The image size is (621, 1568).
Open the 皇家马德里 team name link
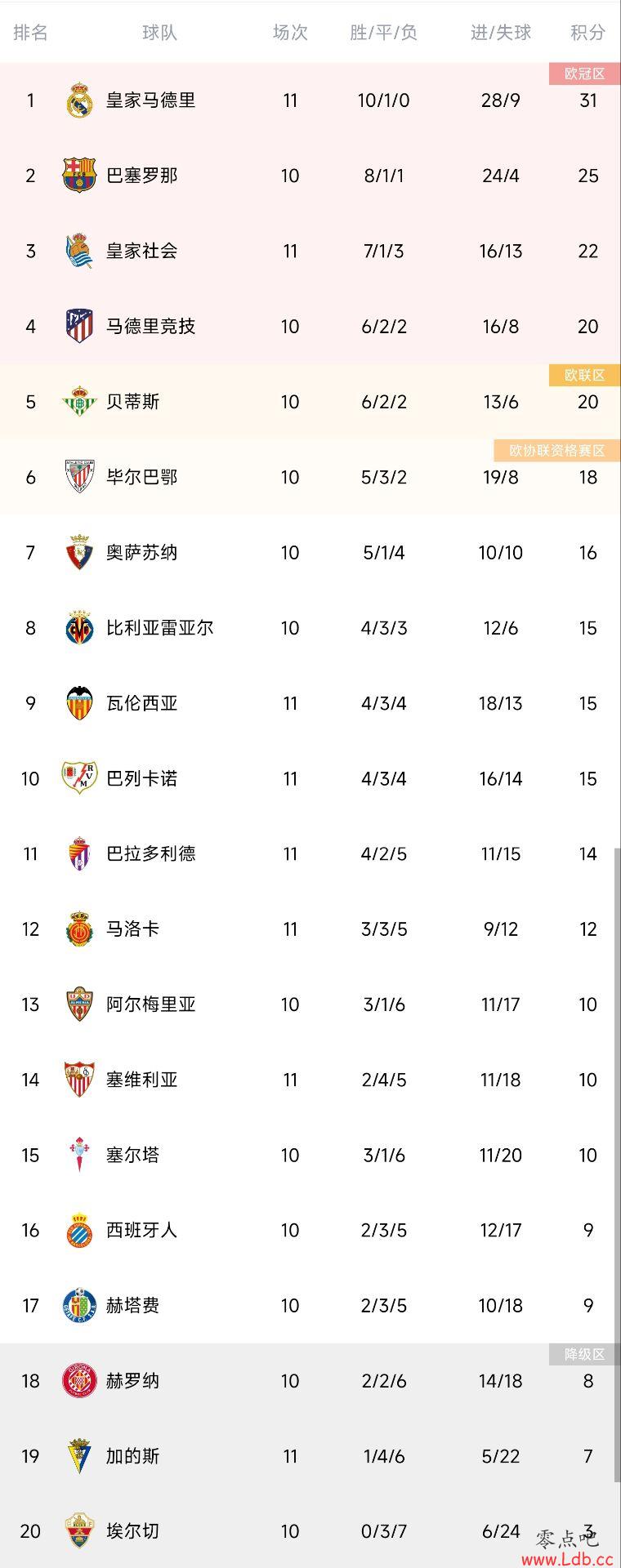[151, 100]
